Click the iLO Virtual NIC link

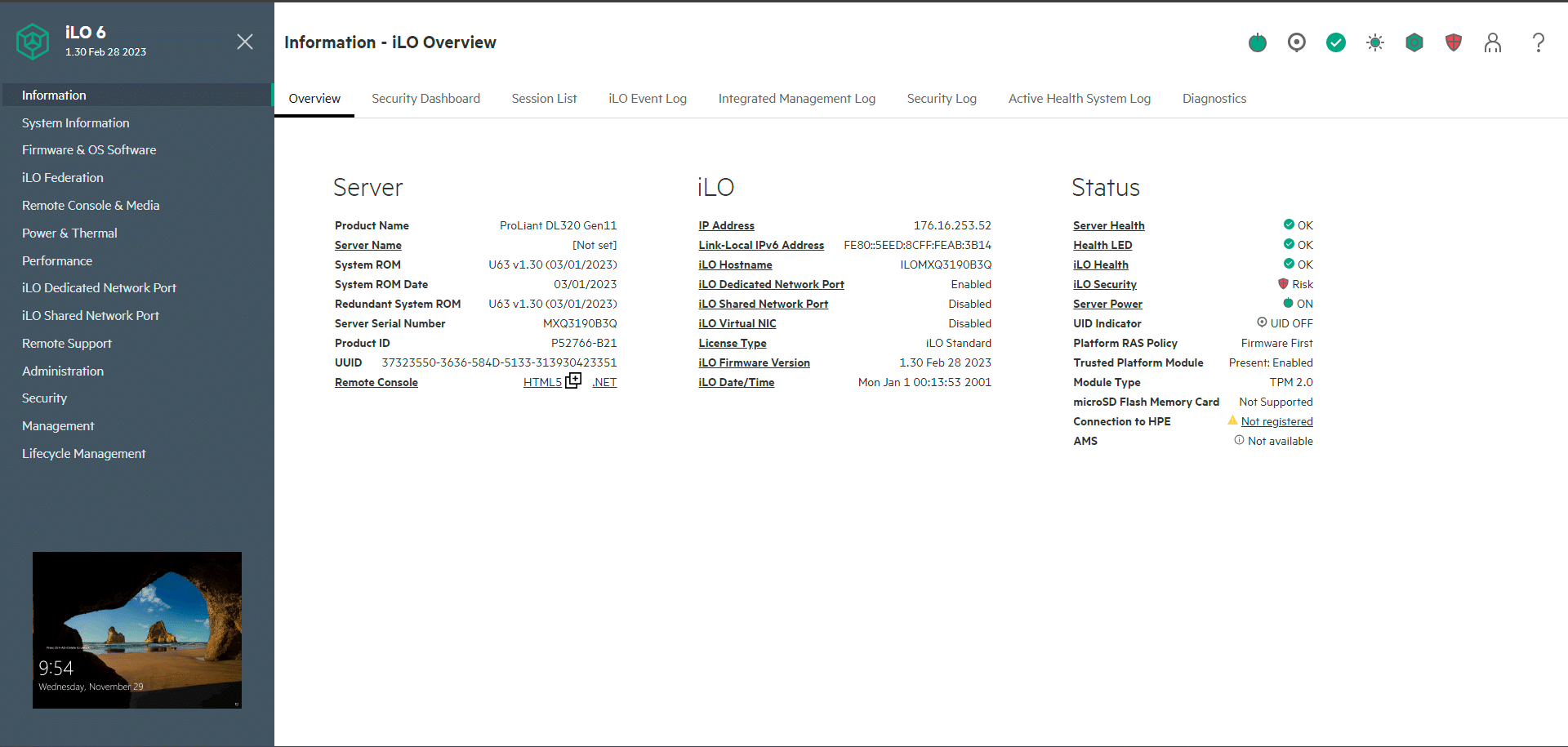click(737, 323)
